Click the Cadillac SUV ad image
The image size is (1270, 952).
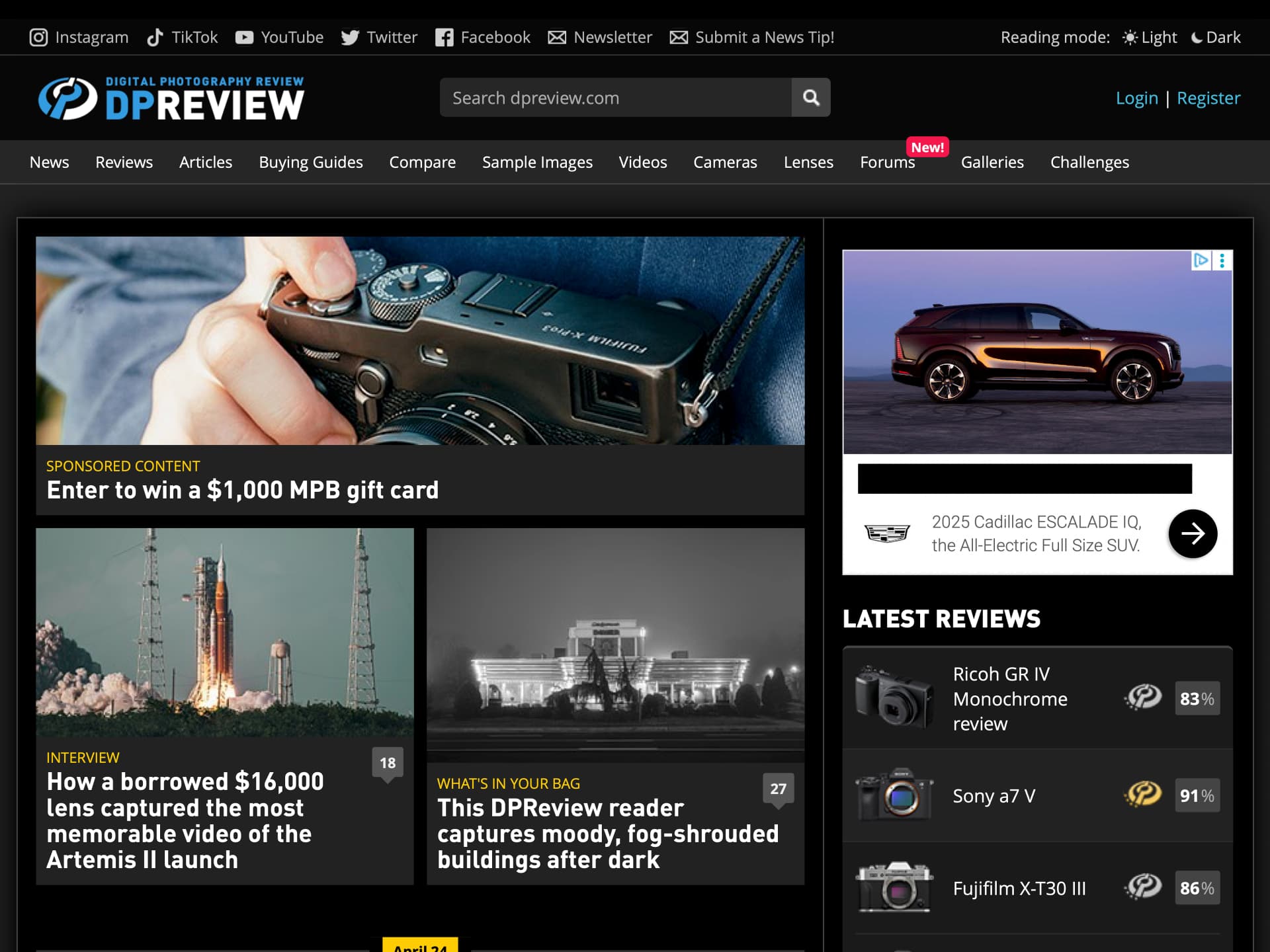(1037, 352)
